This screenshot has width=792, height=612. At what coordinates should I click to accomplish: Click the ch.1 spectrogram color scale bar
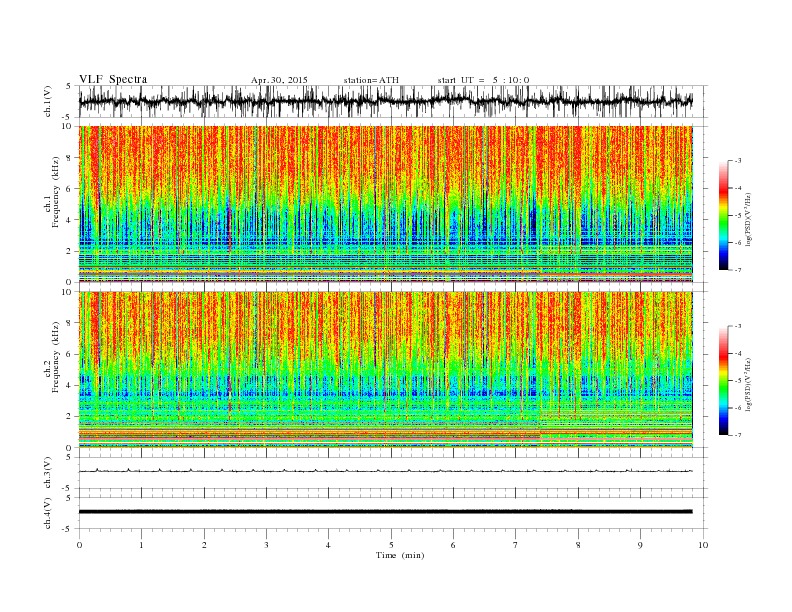(x=723, y=215)
